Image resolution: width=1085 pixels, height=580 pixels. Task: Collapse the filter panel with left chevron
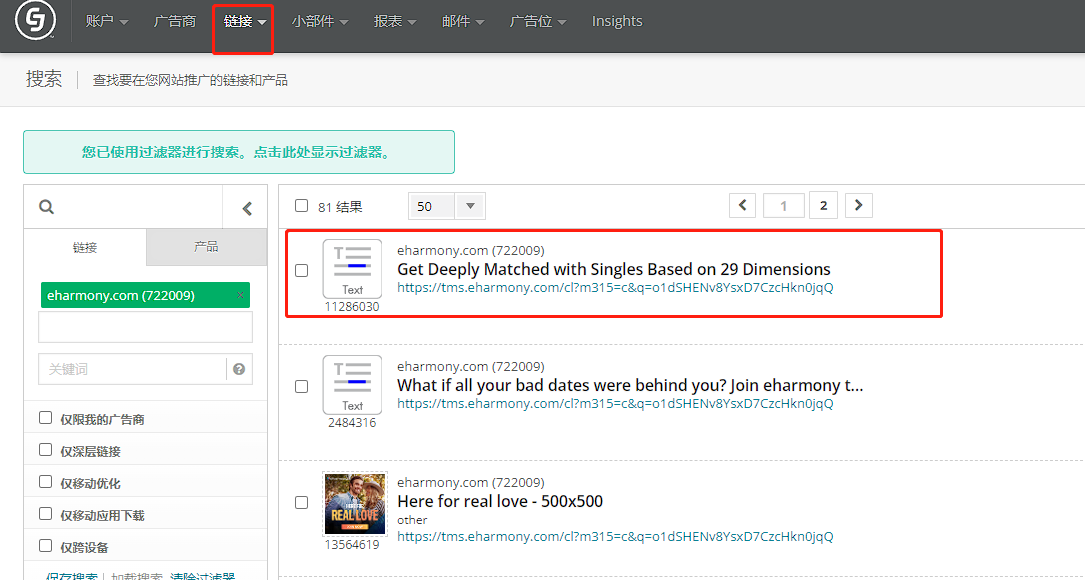click(x=246, y=208)
